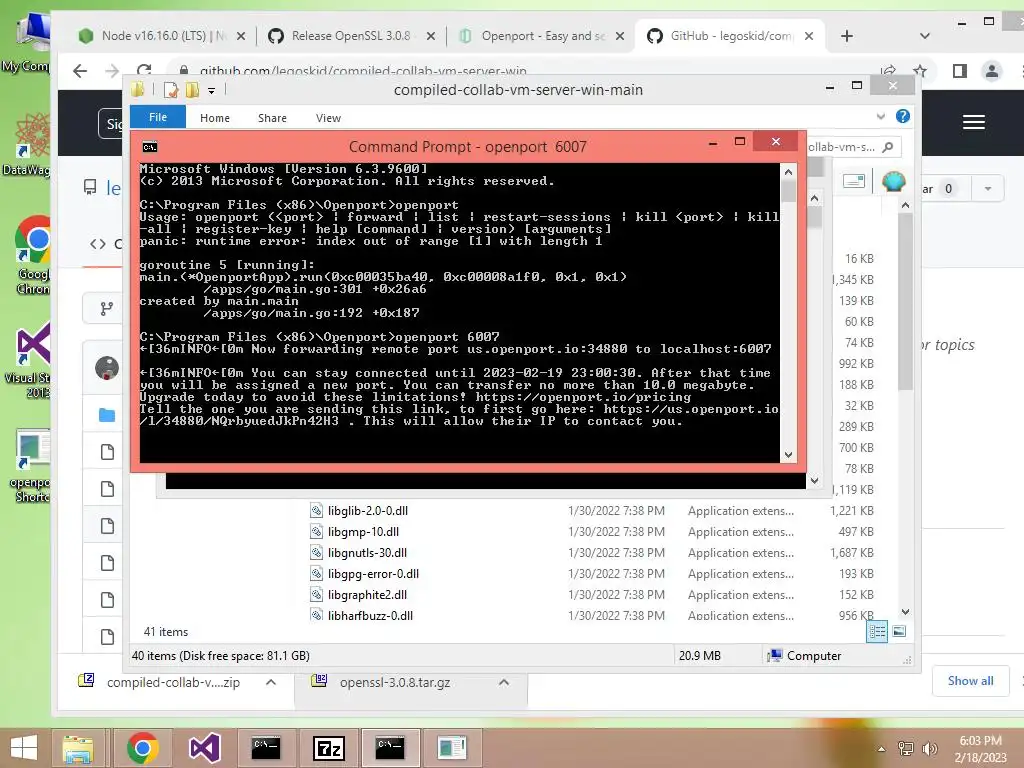Image resolution: width=1024 pixels, height=768 pixels.
Task: Open Chrome tab search dropdown arrow
Action: (925, 36)
